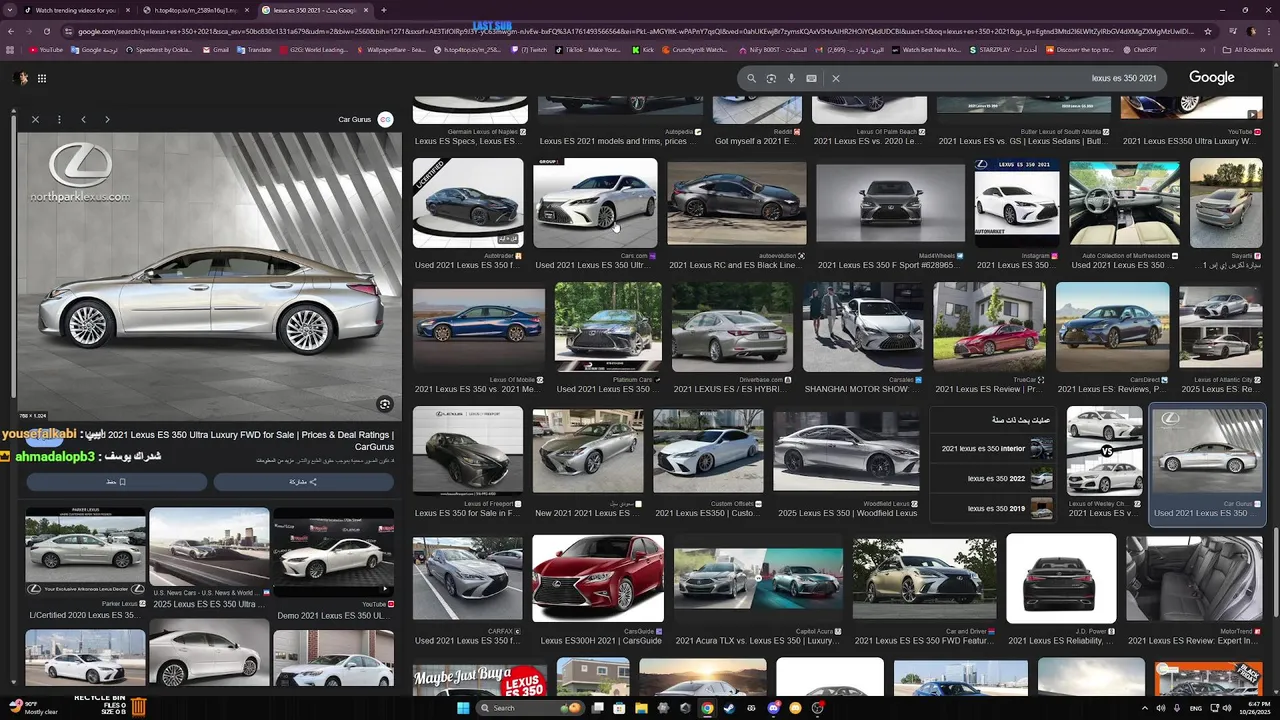1280x720 pixels.
Task: Bookmark this page with the star icon
Action: [1208, 31]
